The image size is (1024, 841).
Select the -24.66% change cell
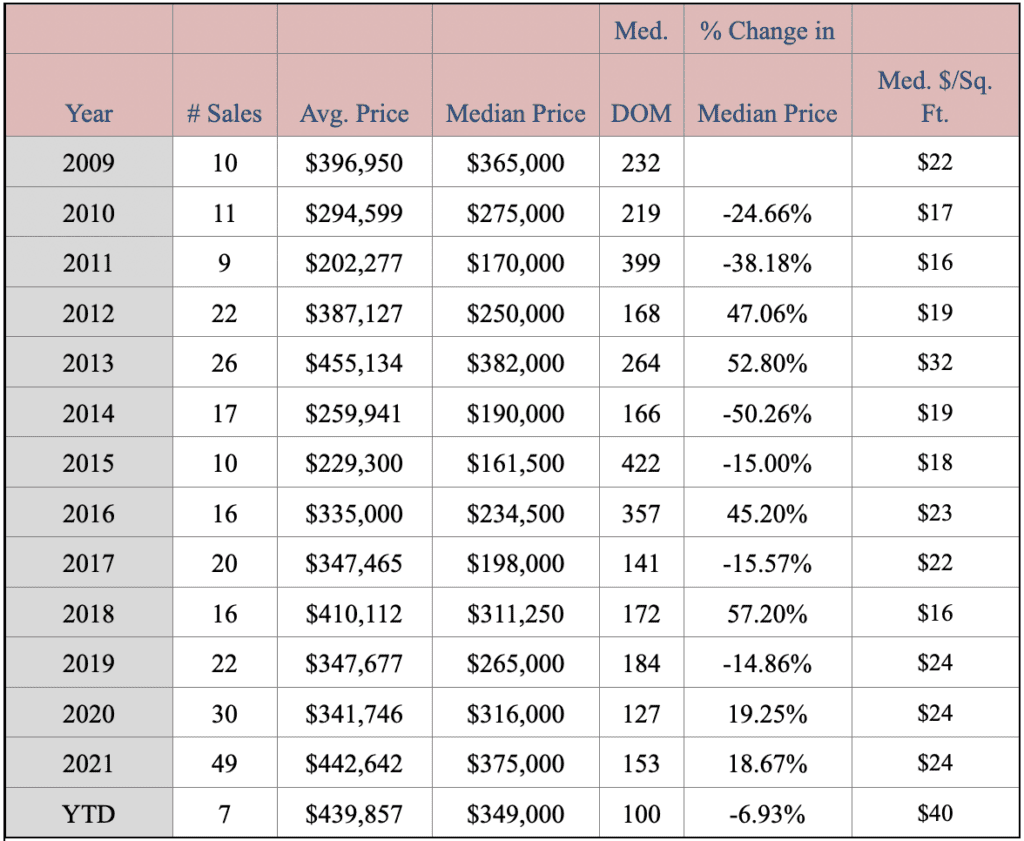coord(767,213)
